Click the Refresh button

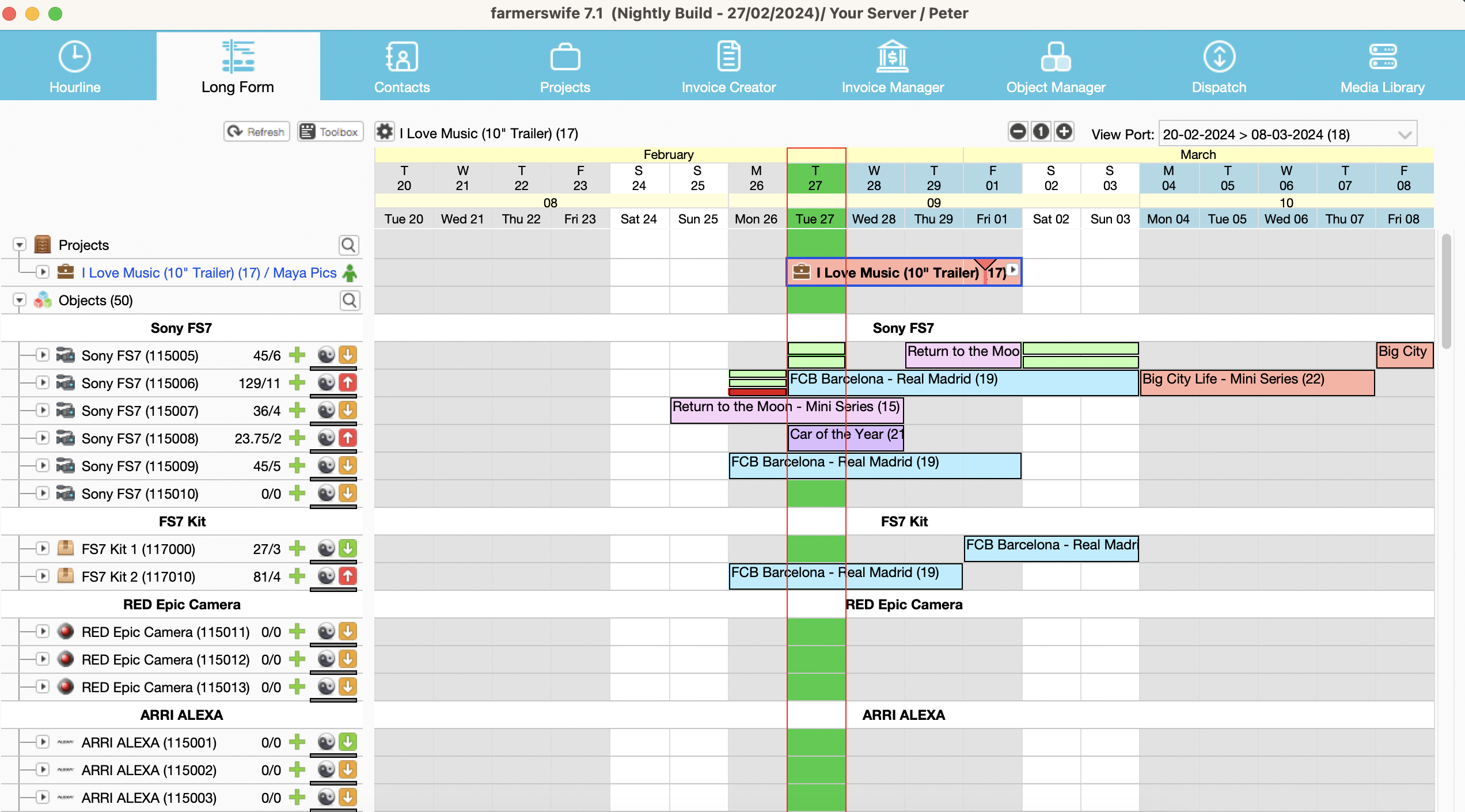click(x=254, y=131)
